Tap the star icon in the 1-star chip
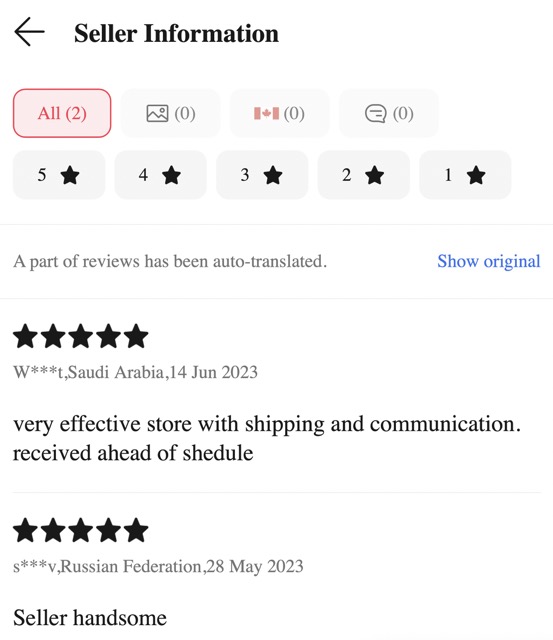 (476, 175)
